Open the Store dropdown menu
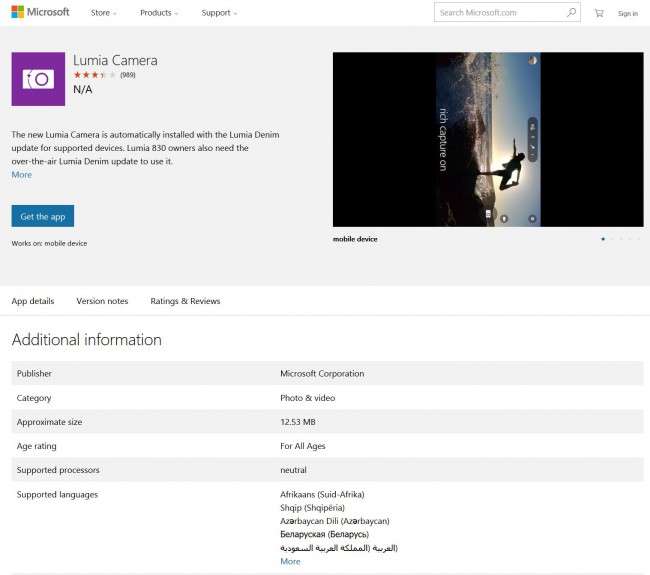650x575 pixels. (103, 13)
